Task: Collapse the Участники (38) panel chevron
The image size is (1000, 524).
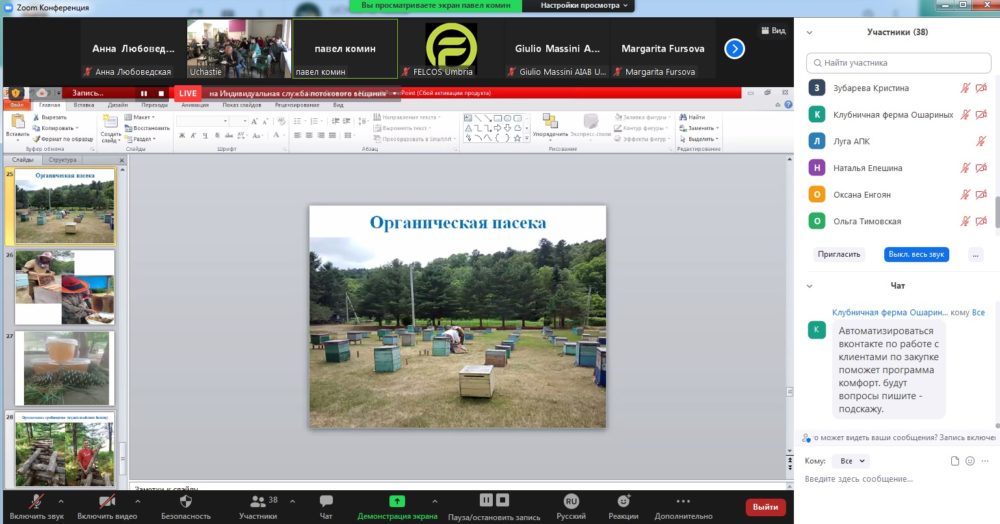Action: [809, 33]
